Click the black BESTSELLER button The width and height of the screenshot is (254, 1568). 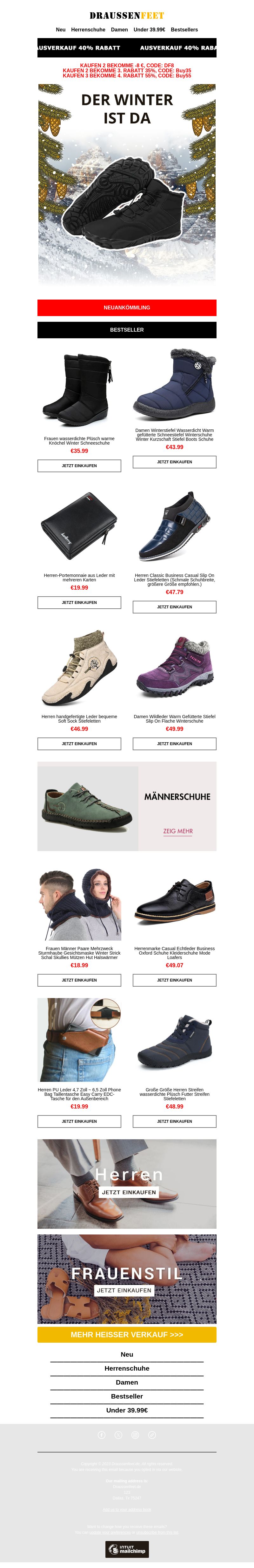[x=127, y=329]
